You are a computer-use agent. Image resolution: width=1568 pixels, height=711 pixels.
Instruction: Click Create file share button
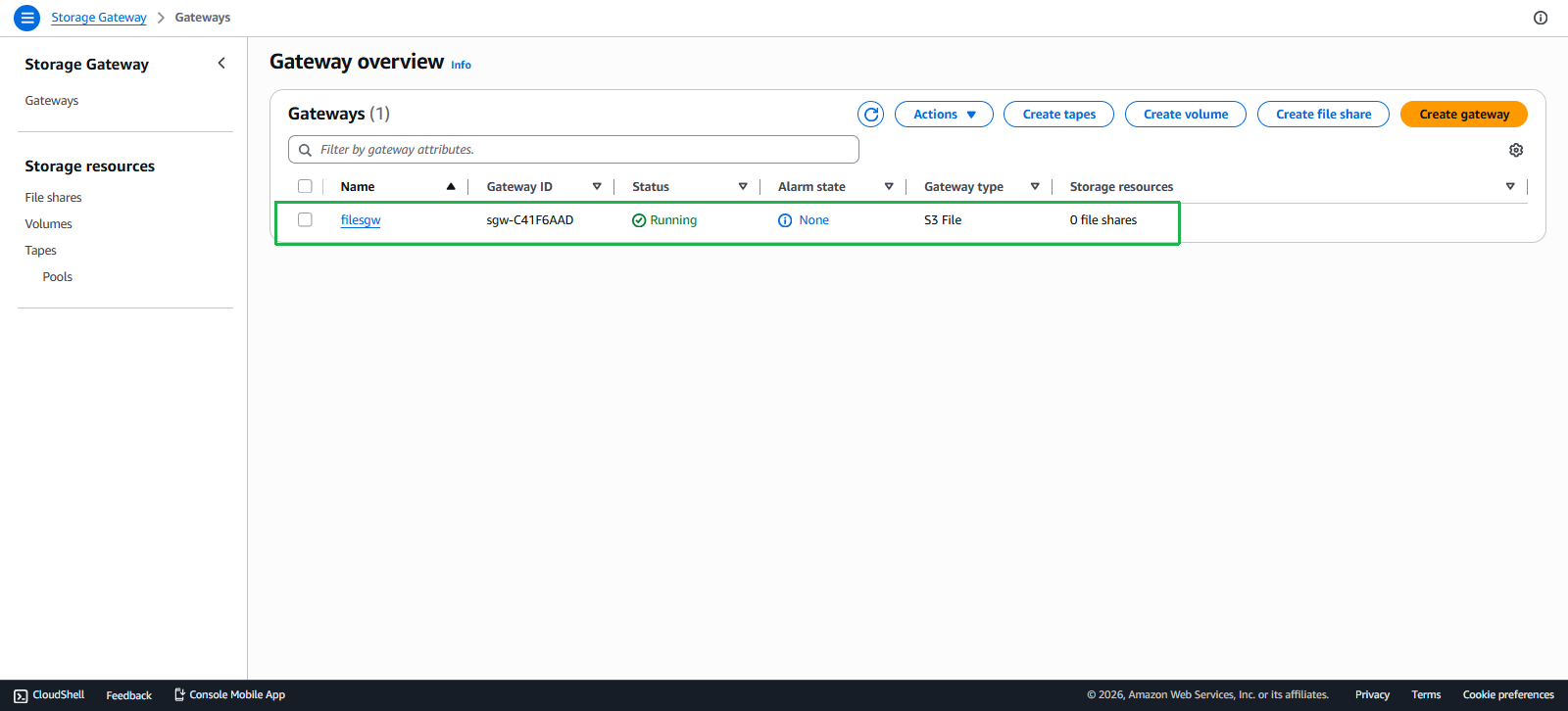1323,115
